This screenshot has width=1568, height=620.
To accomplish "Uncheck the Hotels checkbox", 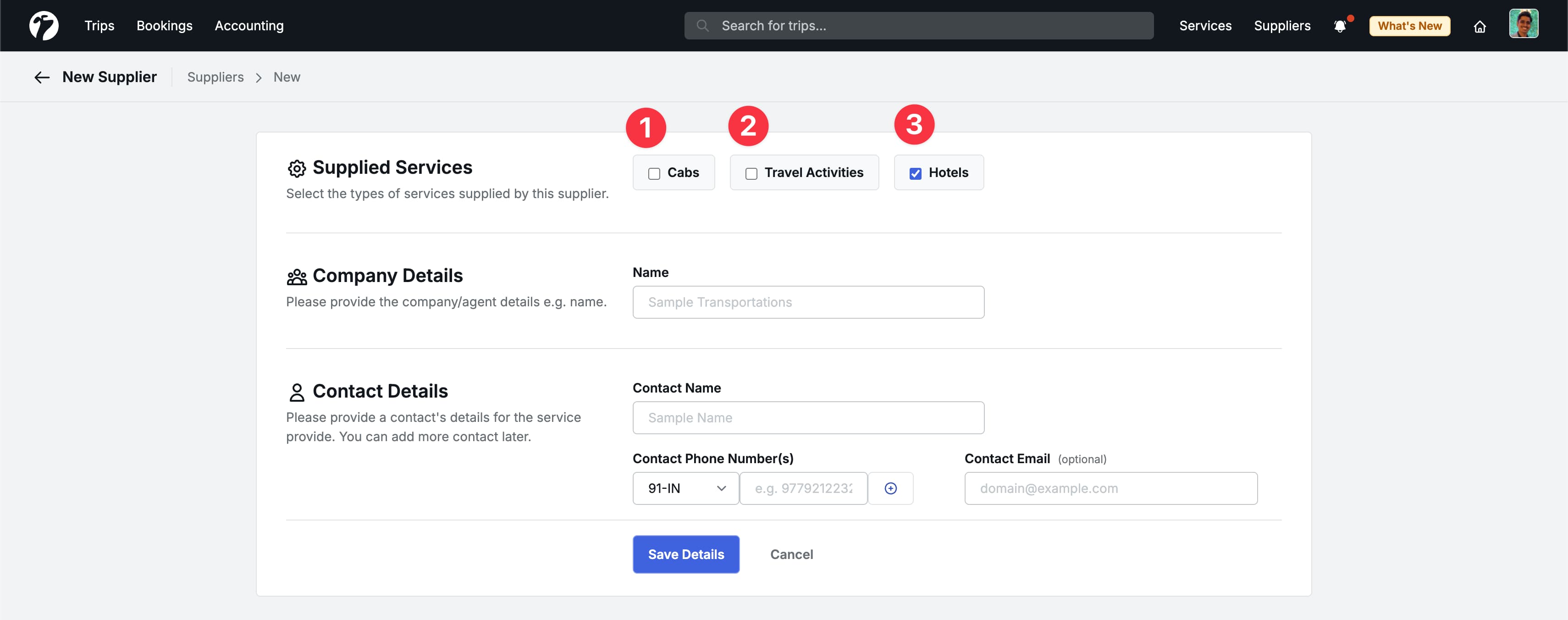I will pos(915,174).
